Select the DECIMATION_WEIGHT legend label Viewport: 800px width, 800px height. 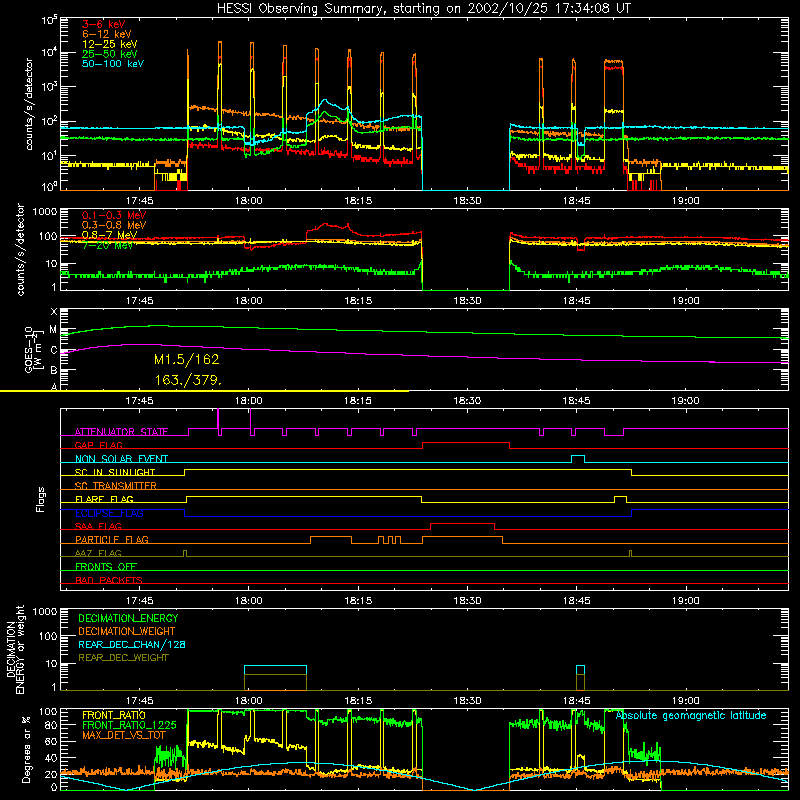coord(127,632)
